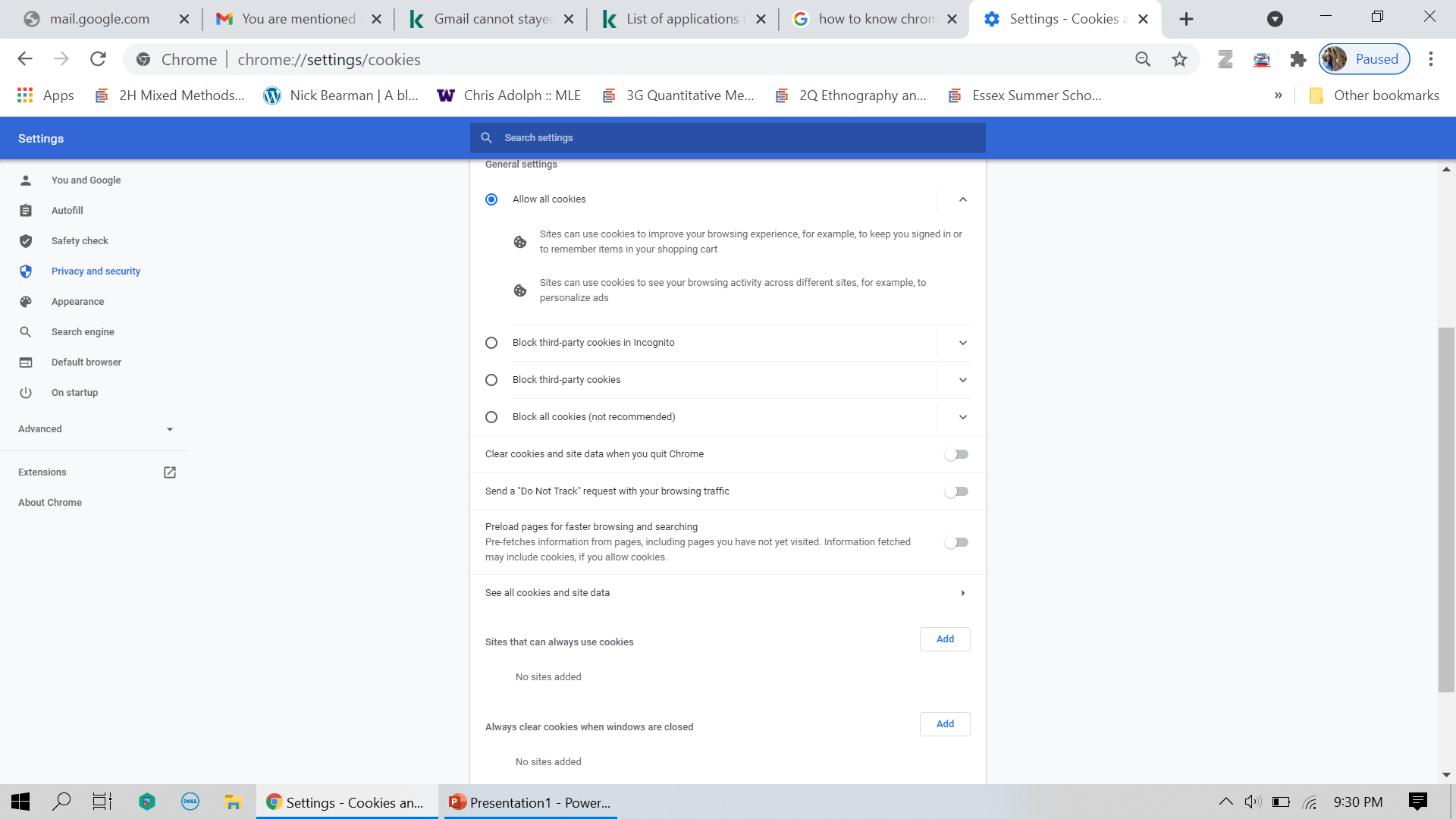Click the Apps grid bookmark icon

tap(25, 96)
